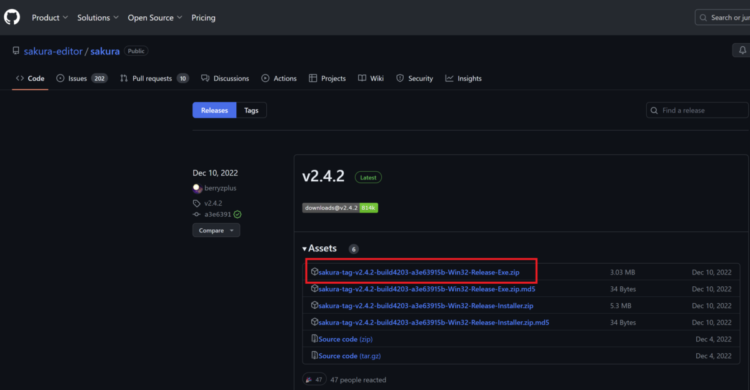Image resolution: width=750 pixels, height=390 pixels.
Task: Download Source code (tar.gz)
Action: [x=350, y=356]
